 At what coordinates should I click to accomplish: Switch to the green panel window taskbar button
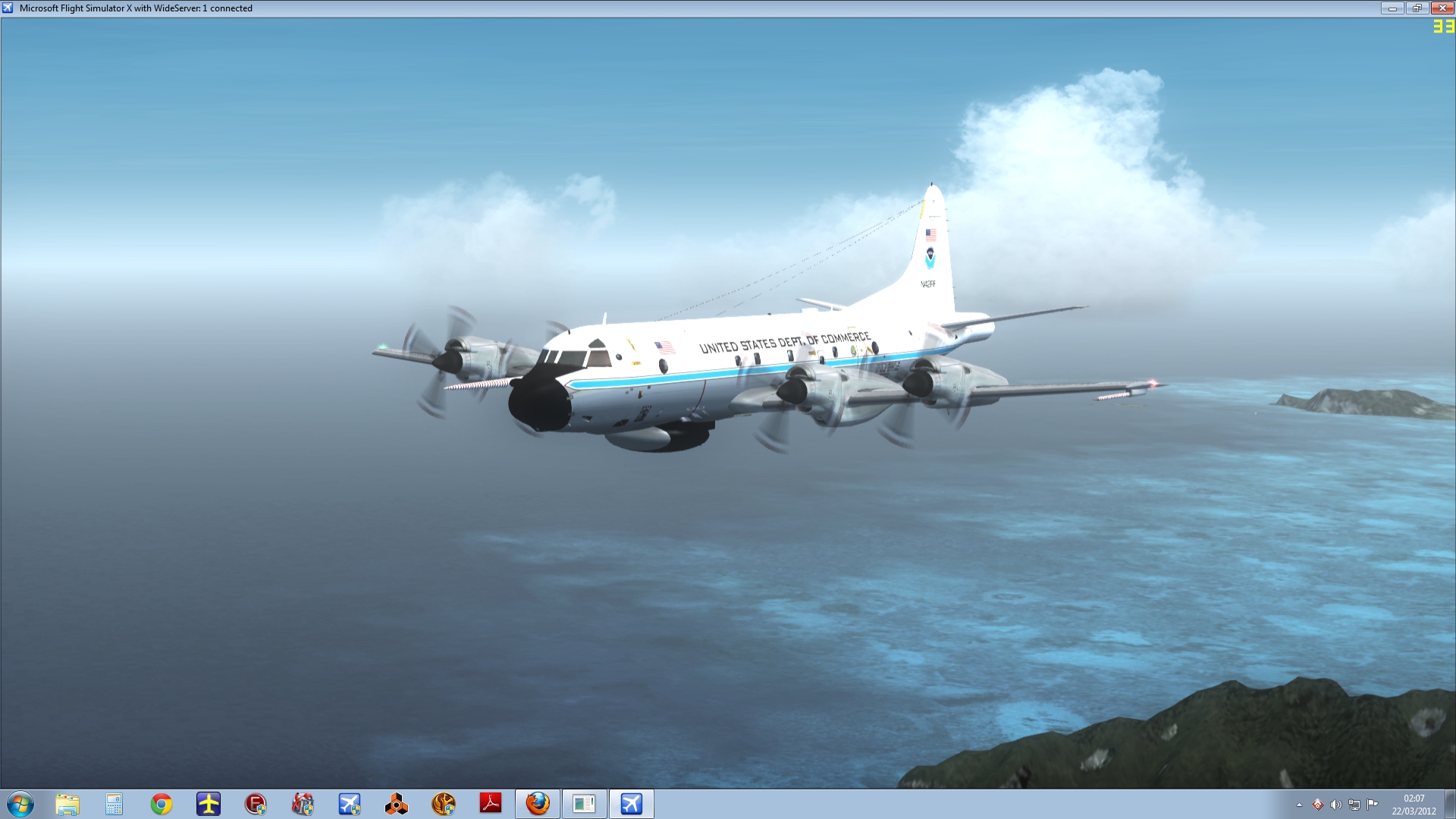click(x=585, y=804)
